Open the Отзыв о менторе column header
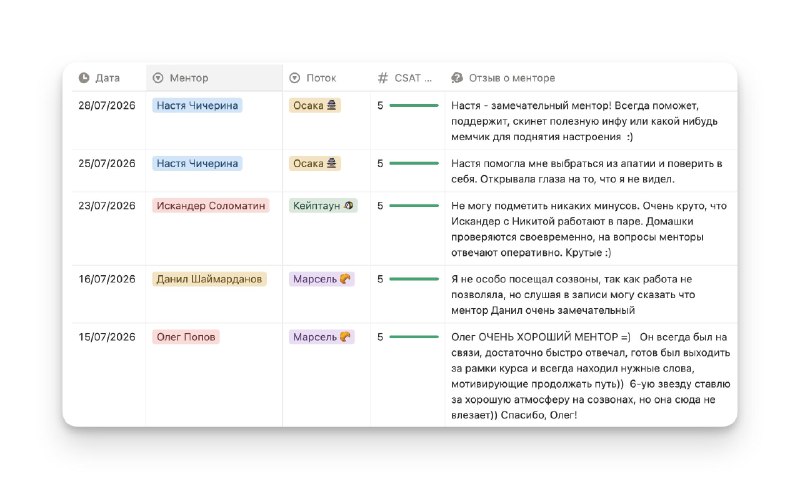The image size is (800, 489). (591, 78)
